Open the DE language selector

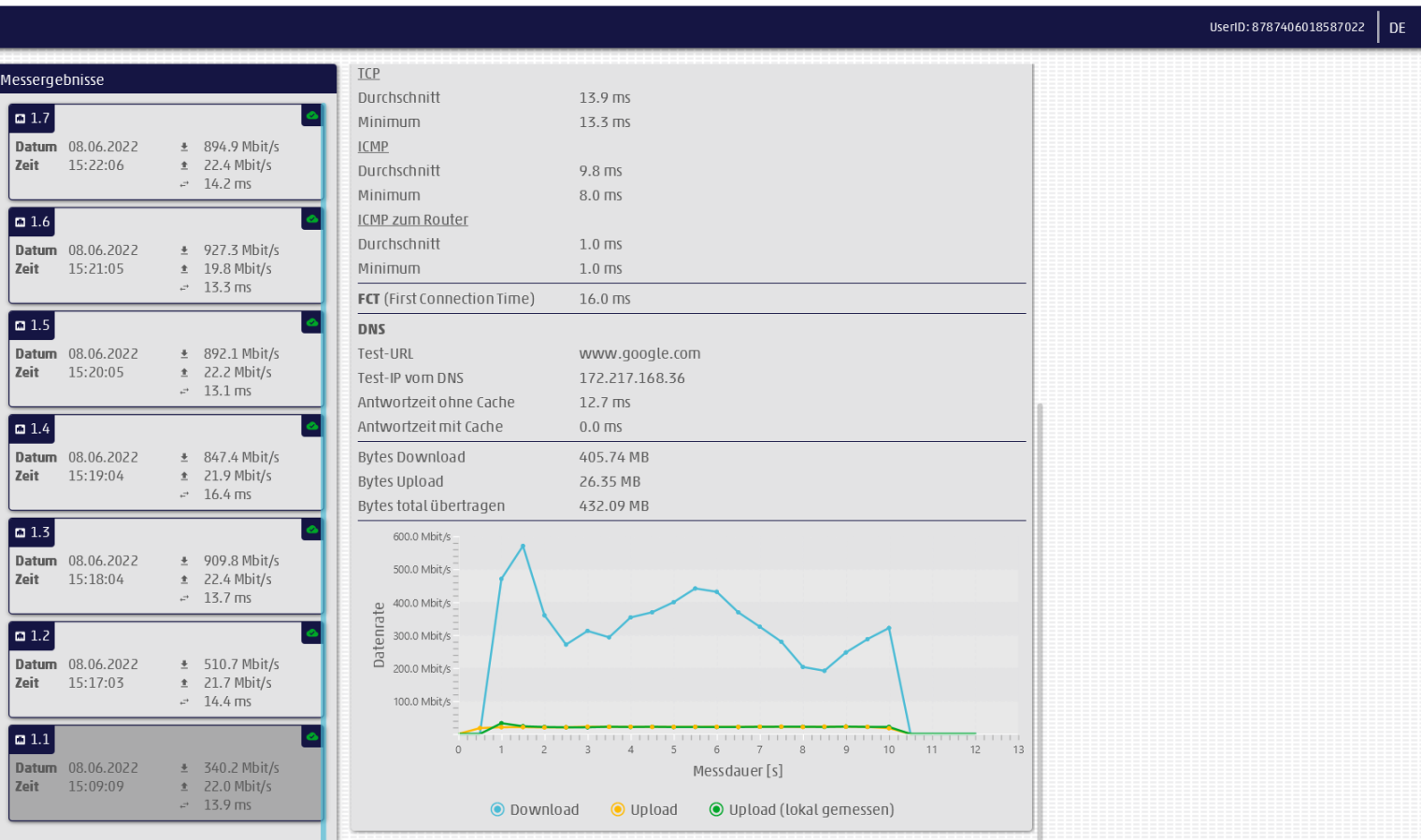(1397, 28)
